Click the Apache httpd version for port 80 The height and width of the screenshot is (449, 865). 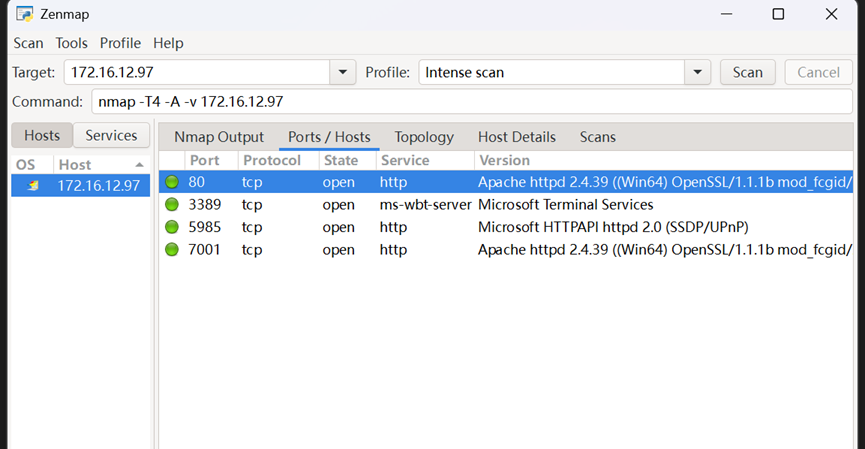[x=665, y=182]
